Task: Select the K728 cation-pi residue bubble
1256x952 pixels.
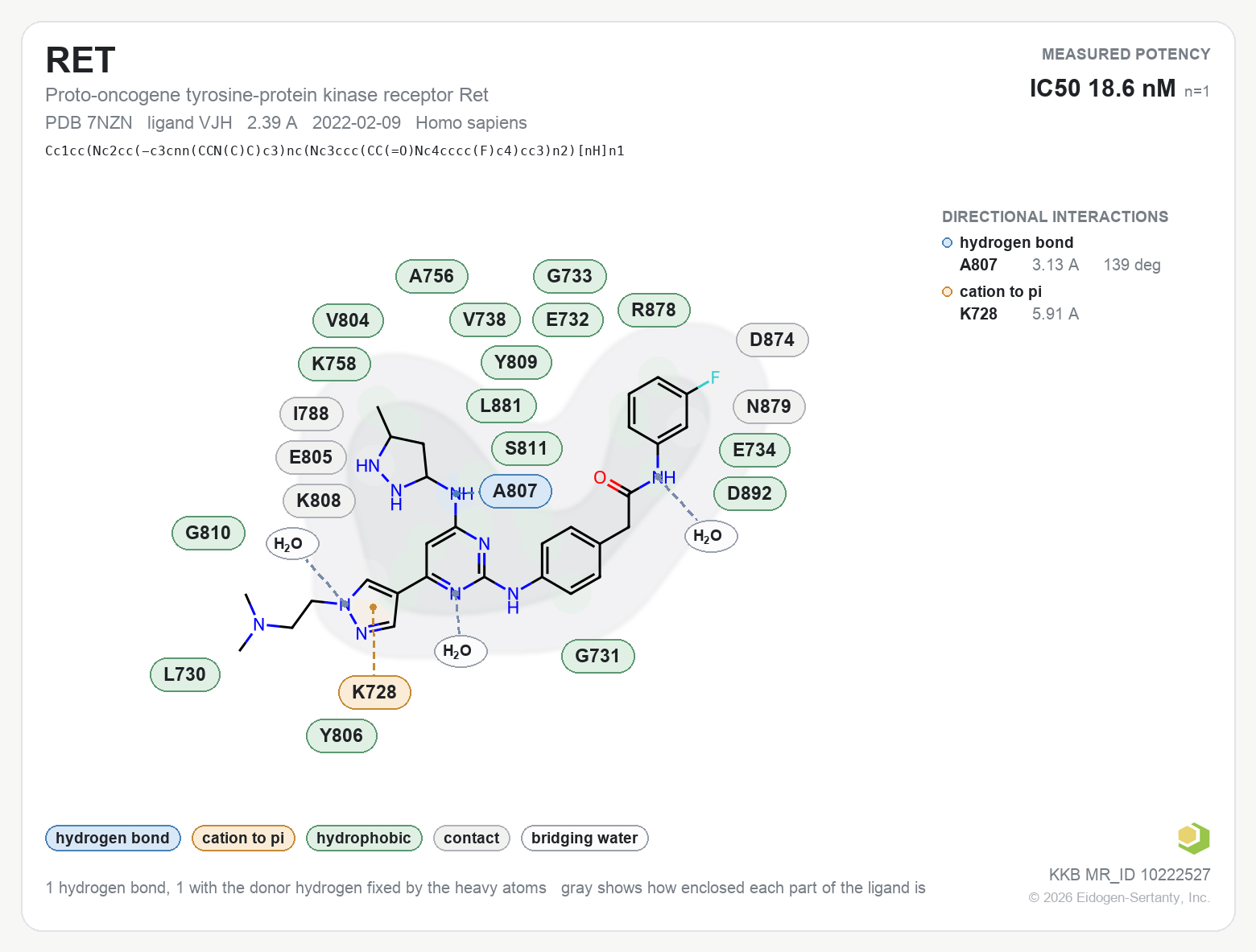Action: 374,692
